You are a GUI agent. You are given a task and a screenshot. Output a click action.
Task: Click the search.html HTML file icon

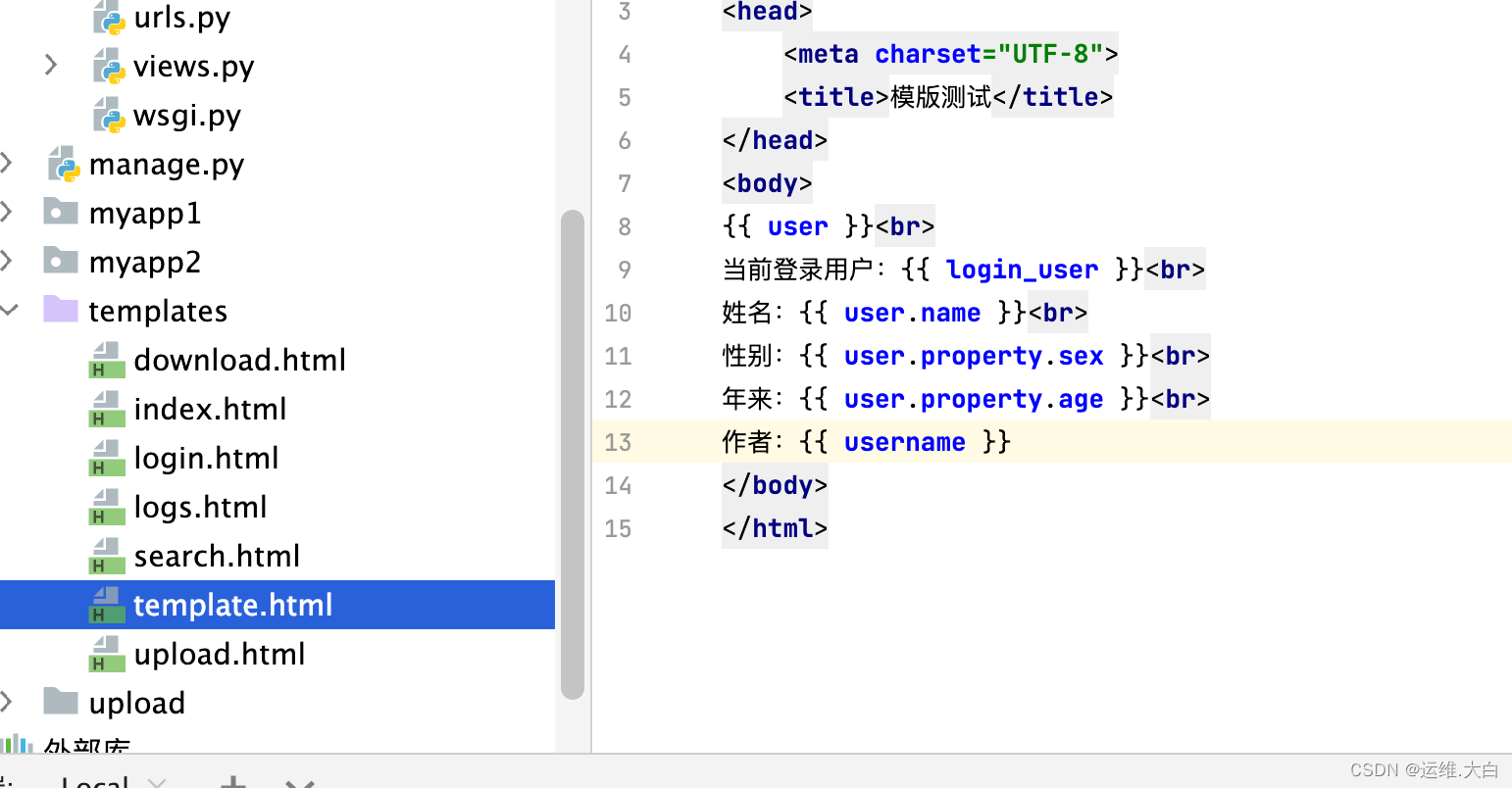click(x=107, y=556)
